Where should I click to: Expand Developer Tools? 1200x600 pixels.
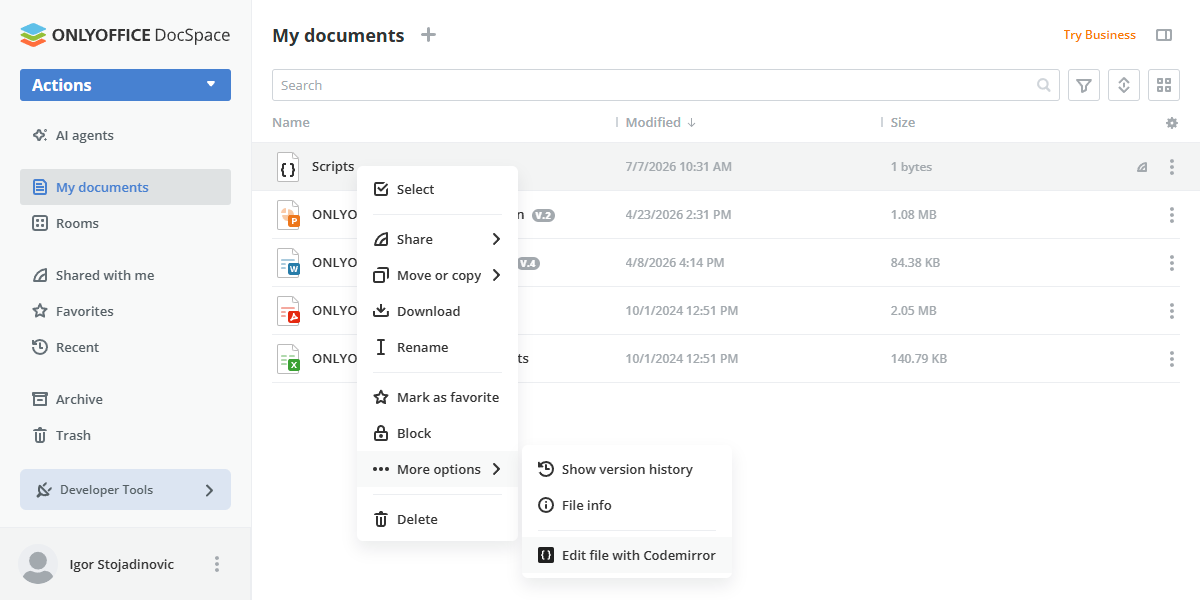(x=125, y=490)
